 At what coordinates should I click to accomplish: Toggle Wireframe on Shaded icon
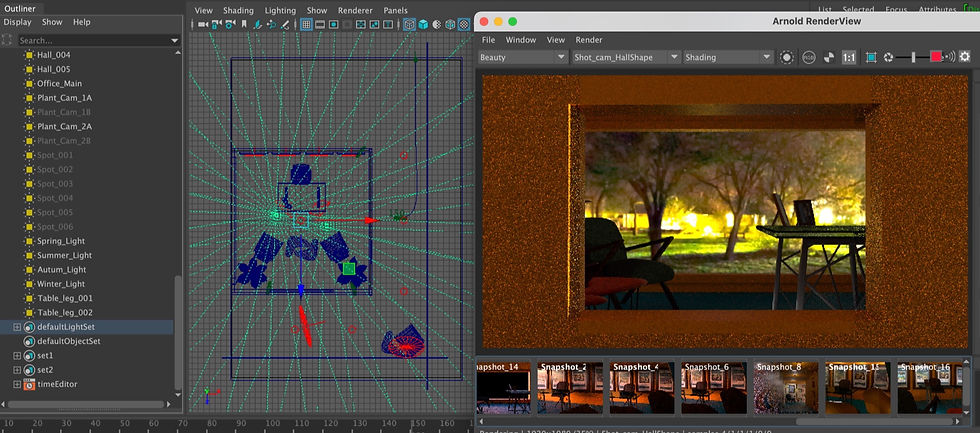[x=450, y=24]
